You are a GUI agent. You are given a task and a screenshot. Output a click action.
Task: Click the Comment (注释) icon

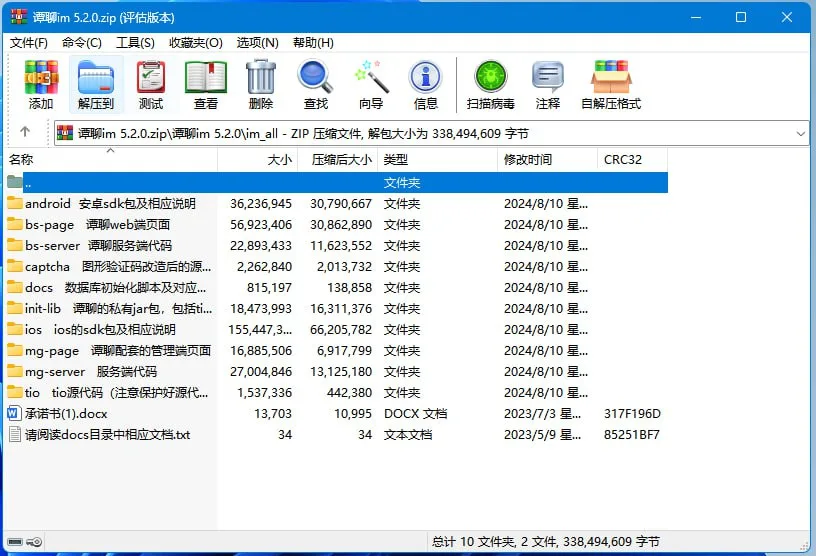click(x=548, y=77)
